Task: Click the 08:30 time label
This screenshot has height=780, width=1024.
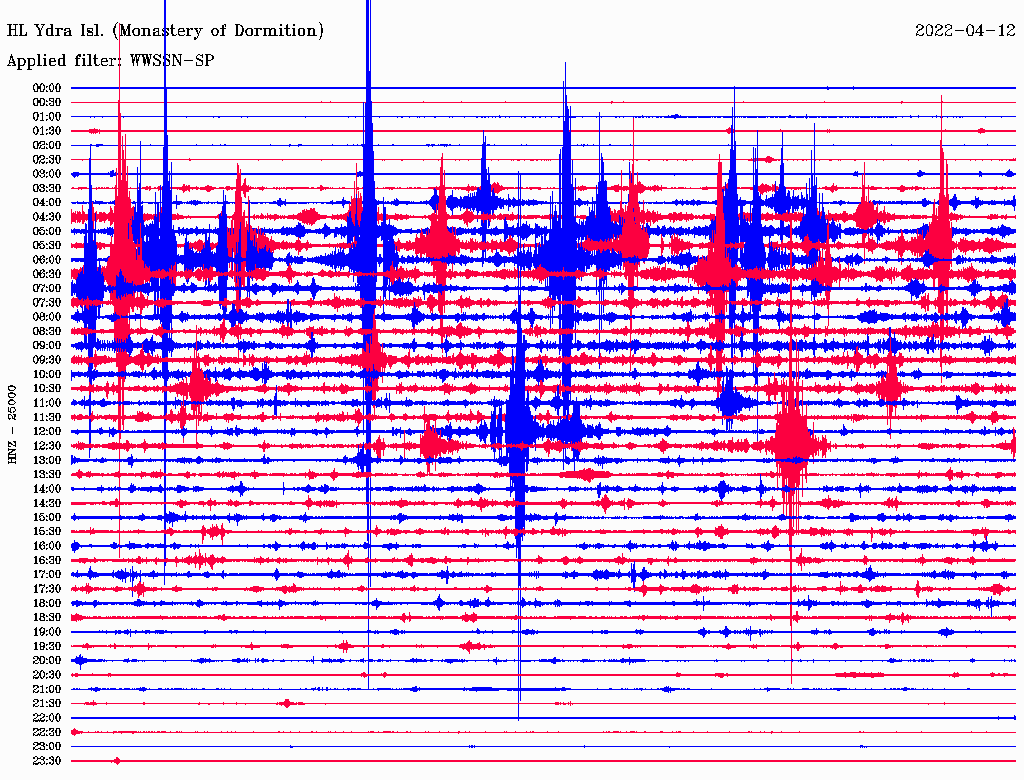Action: 46,331
